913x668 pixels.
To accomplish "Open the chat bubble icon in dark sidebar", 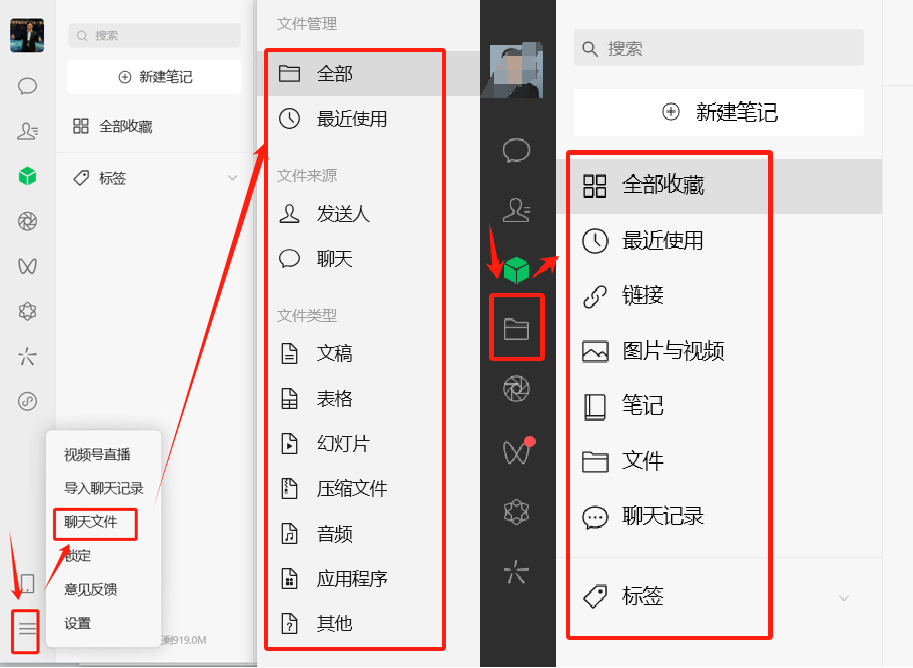I will pos(516,151).
